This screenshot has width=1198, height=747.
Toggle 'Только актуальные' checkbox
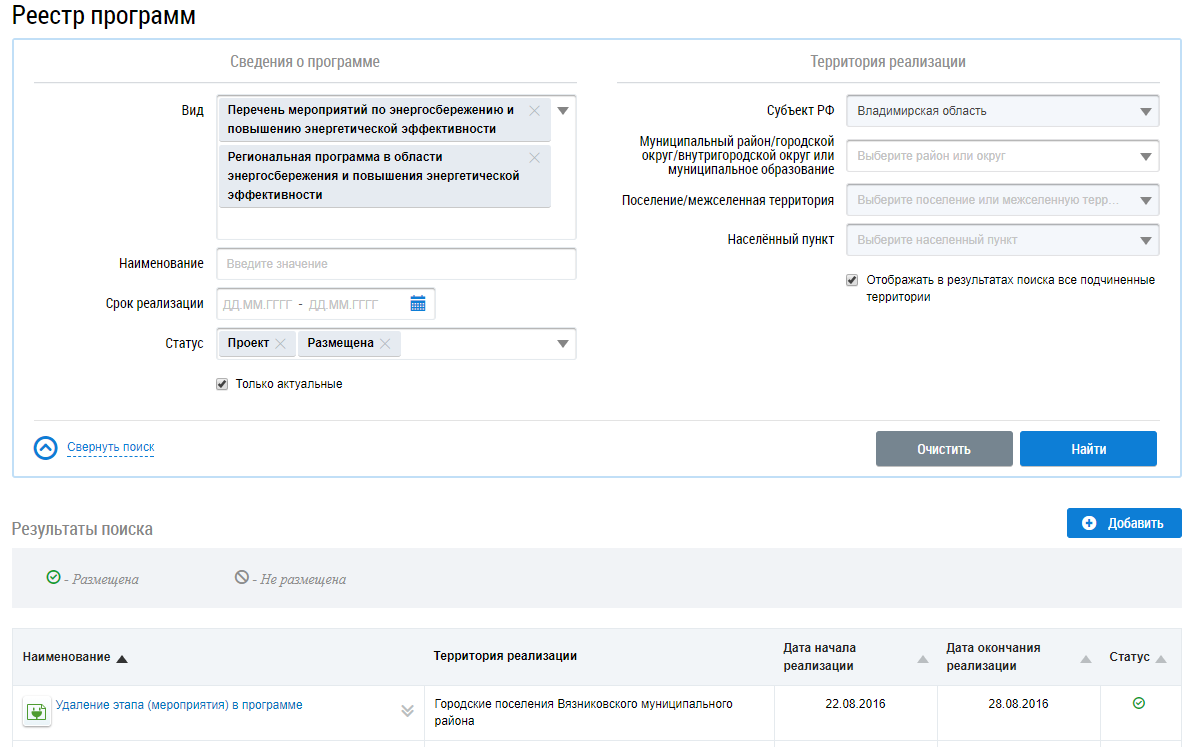click(222, 384)
